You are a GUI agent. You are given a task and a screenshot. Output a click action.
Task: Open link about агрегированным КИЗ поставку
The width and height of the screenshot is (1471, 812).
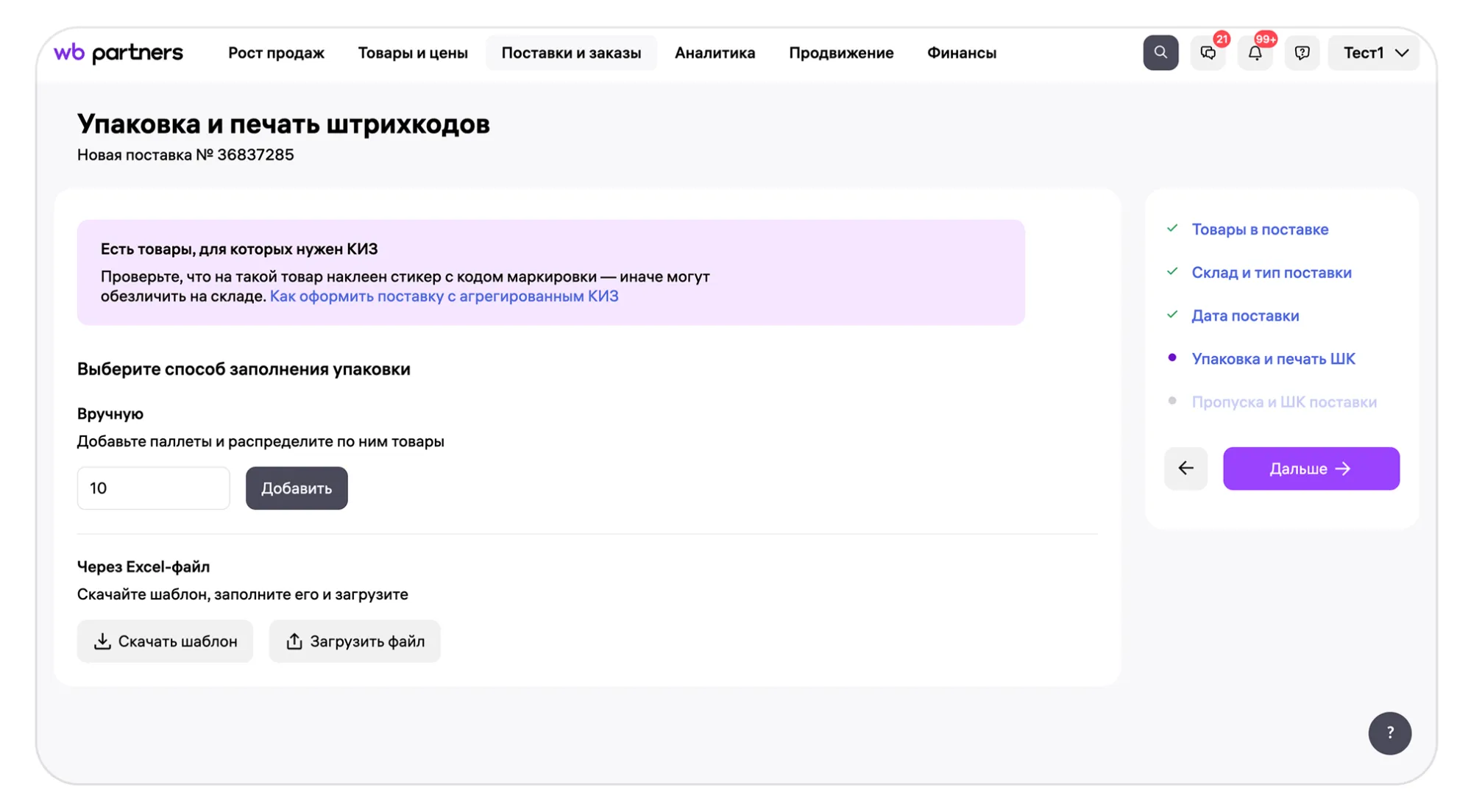click(444, 296)
